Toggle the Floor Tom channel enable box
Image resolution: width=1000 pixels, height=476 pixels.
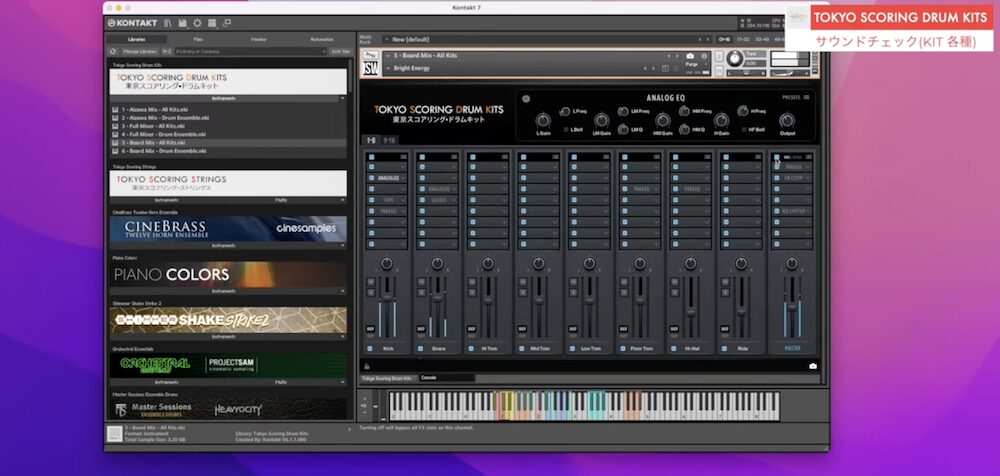(623, 348)
